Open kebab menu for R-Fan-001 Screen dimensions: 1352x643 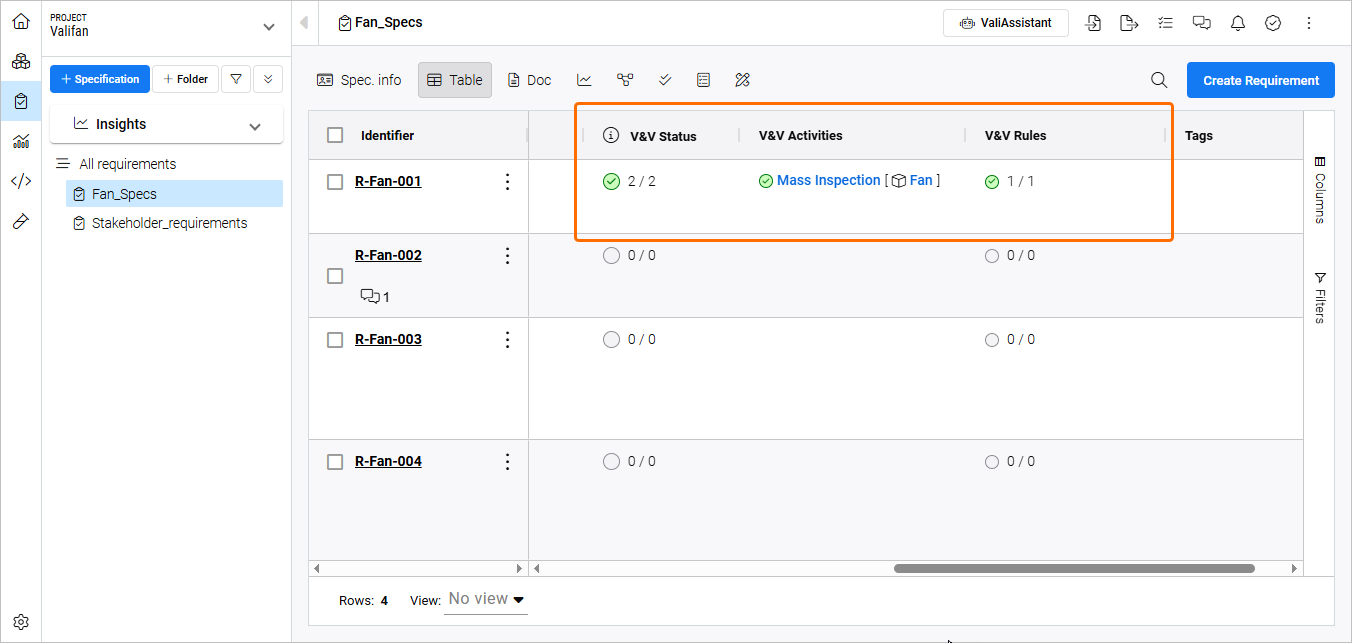(x=507, y=181)
